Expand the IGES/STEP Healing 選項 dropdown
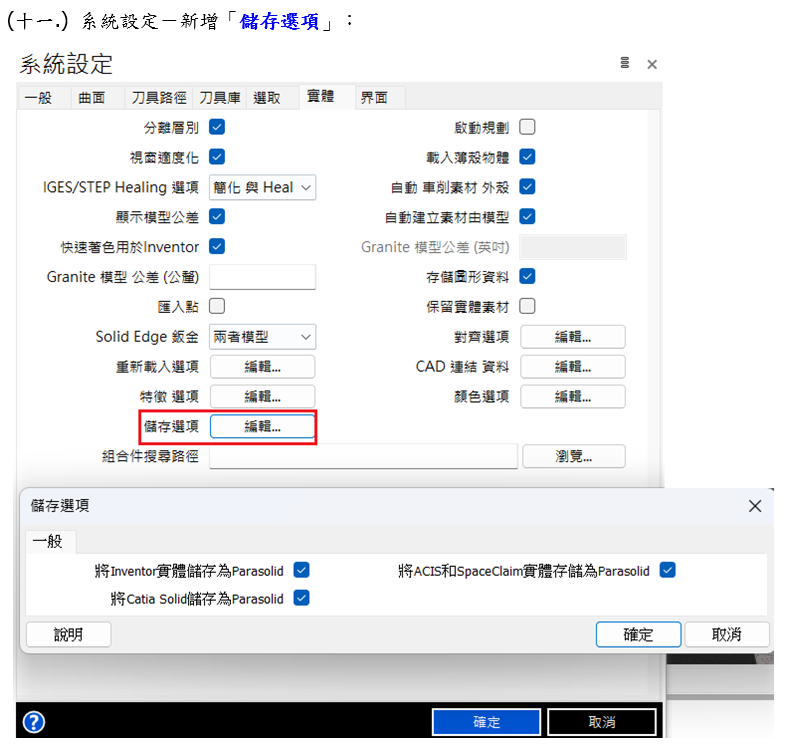Viewport: 812px width, 746px height. pyautogui.click(x=263, y=187)
